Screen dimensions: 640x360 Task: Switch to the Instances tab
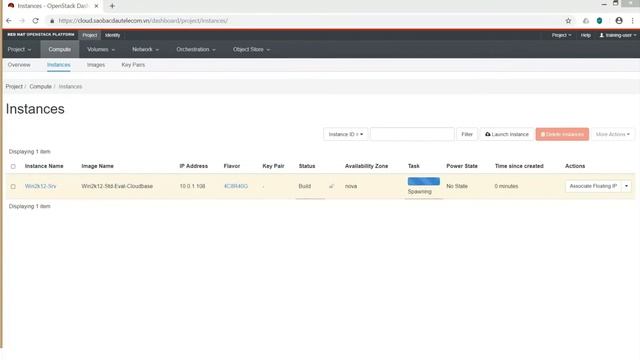pos(58,65)
